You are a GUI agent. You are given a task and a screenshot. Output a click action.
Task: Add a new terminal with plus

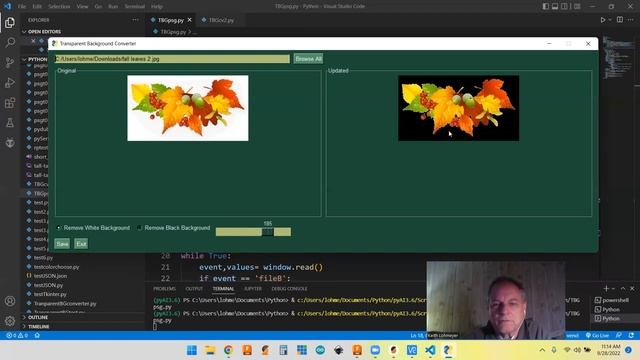pos(606,289)
